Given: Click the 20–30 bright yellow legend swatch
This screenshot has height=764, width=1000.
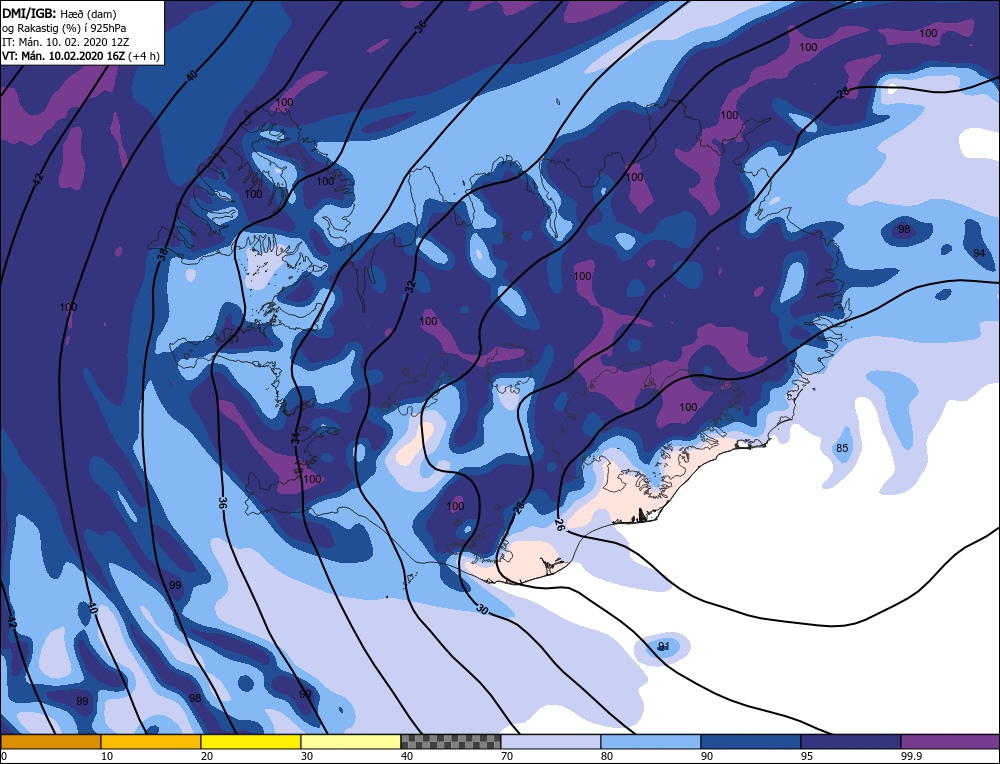Looking at the screenshot, I should coord(251,742).
